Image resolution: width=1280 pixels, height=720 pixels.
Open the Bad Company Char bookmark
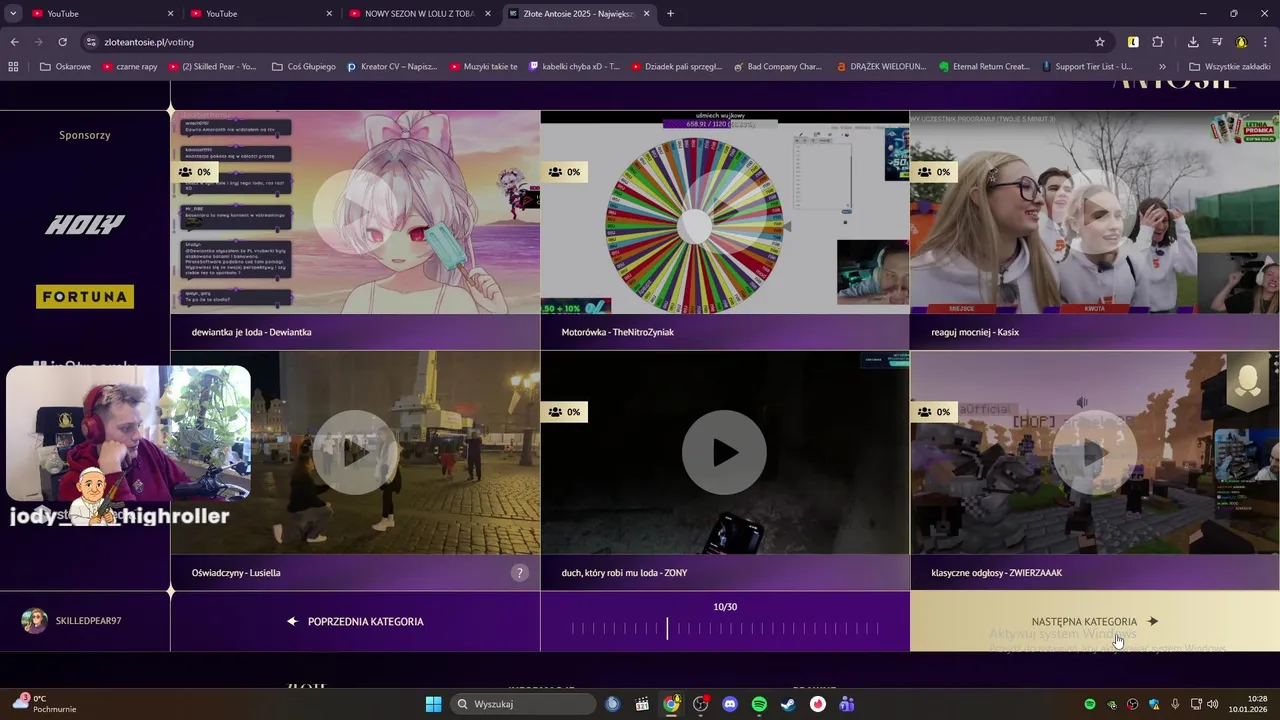778,67
